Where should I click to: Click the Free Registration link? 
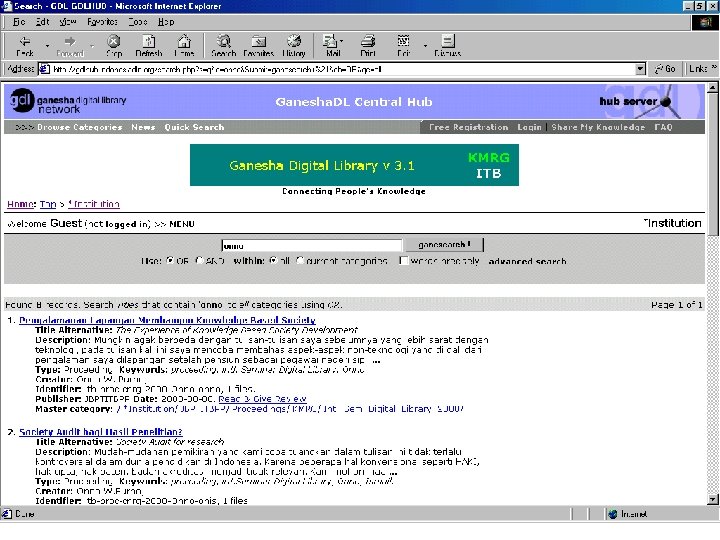468,127
